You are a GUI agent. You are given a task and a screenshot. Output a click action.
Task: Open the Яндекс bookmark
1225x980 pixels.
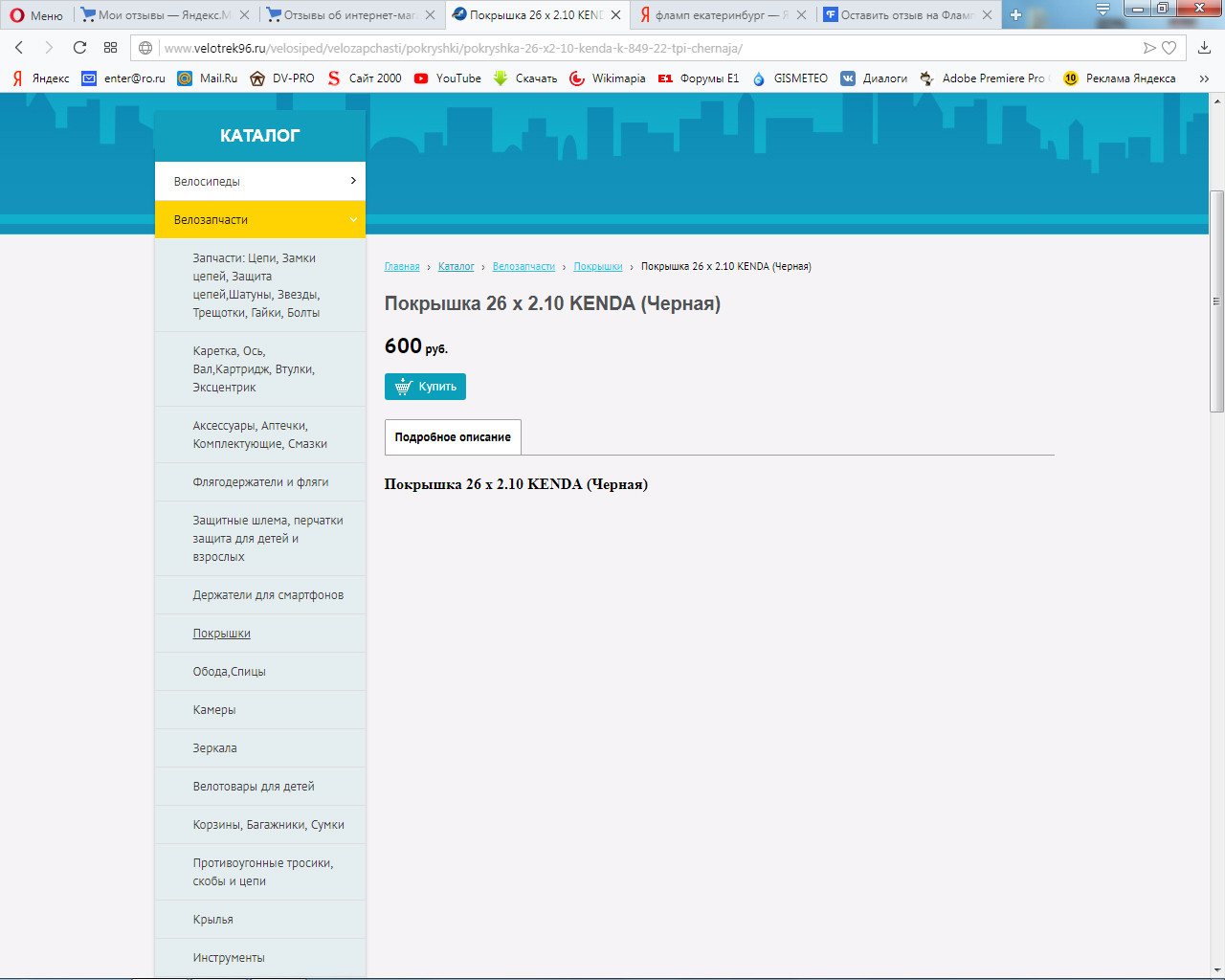click(40, 78)
